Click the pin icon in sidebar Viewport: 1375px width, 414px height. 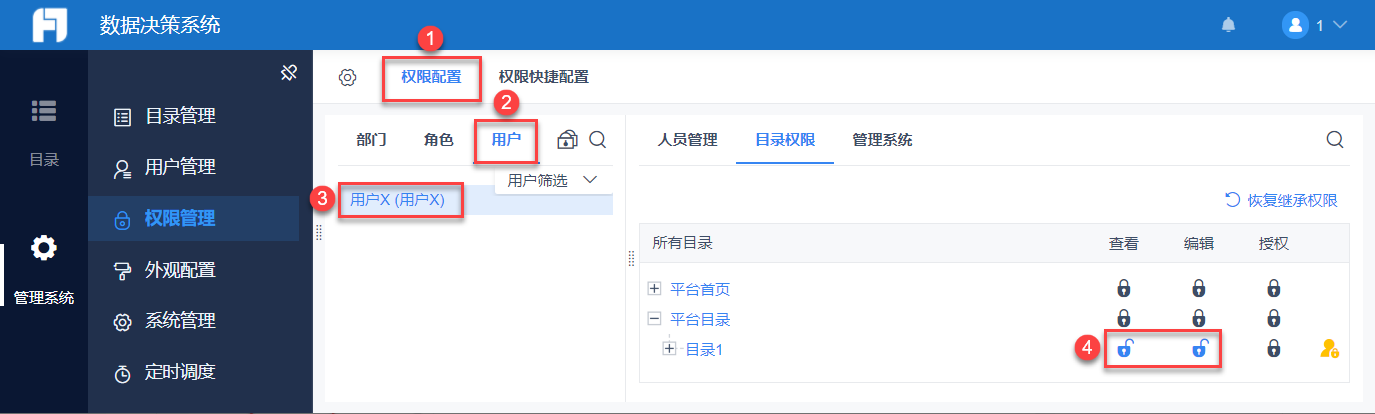coord(288,73)
